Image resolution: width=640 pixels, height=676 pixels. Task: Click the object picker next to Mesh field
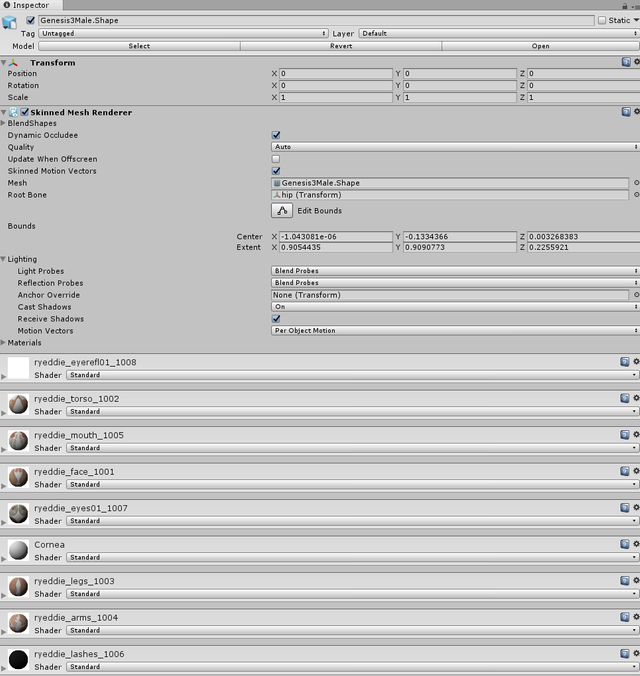(636, 183)
